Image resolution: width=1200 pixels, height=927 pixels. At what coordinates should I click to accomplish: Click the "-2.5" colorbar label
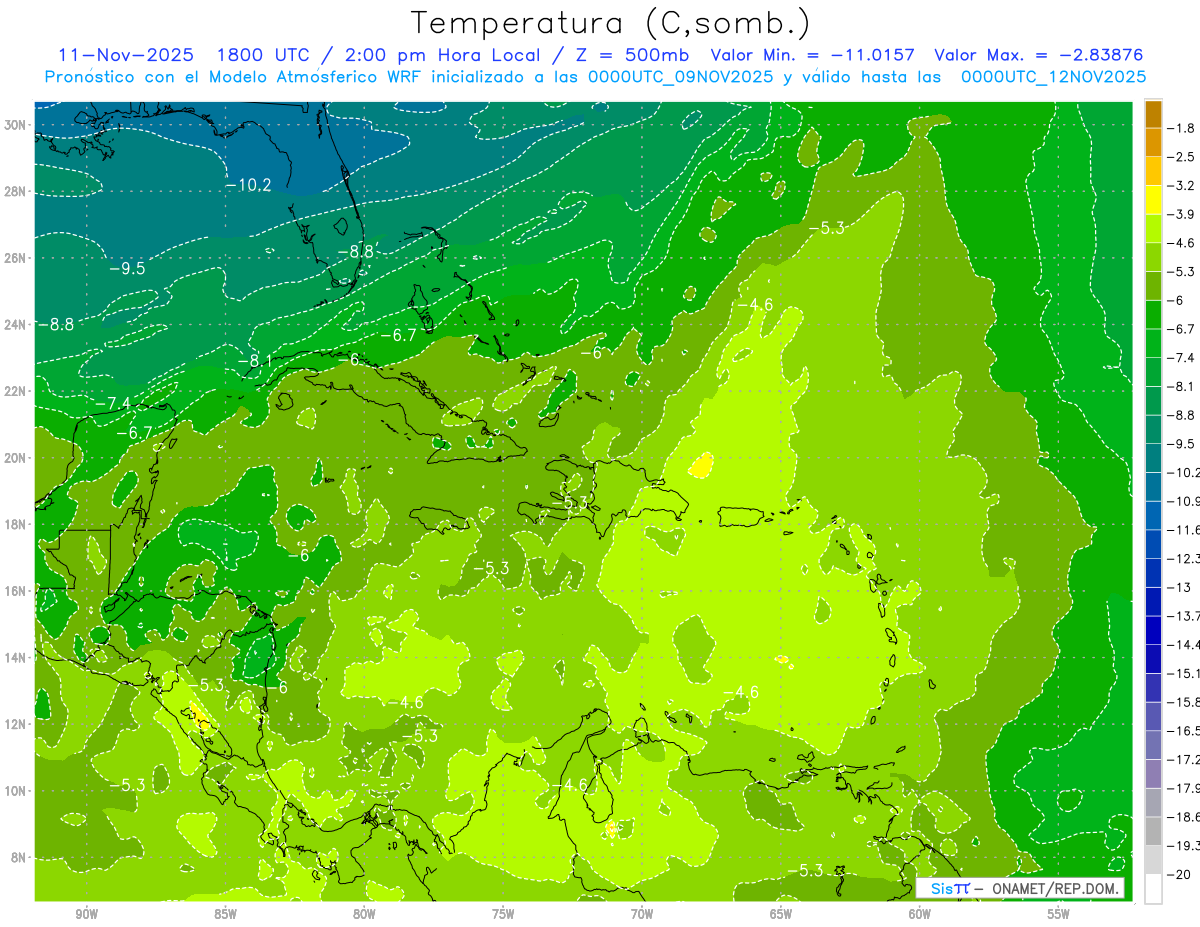1182,157
